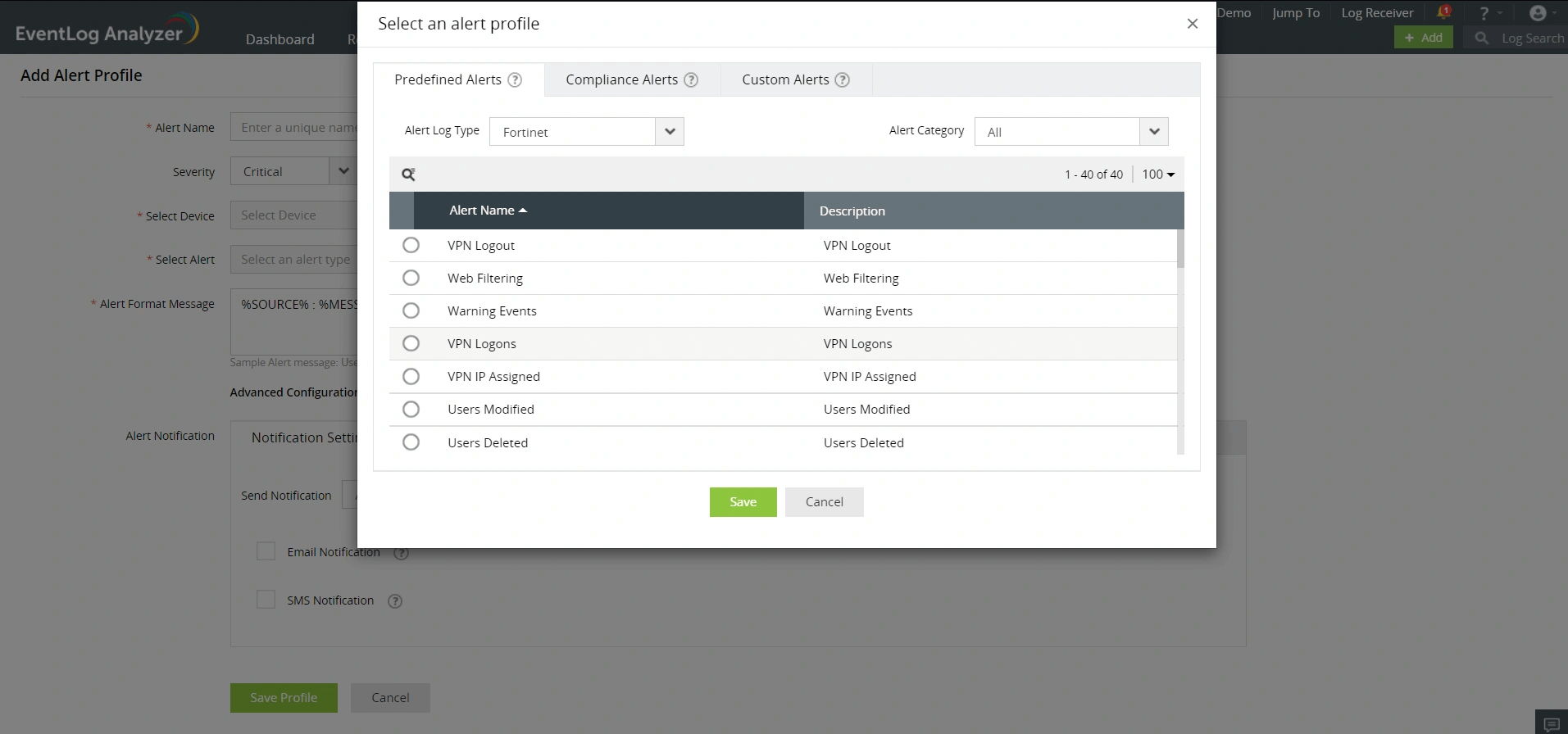Screen dimensions: 1568x734
Task: Change rows per page from 100
Action: tap(1158, 174)
